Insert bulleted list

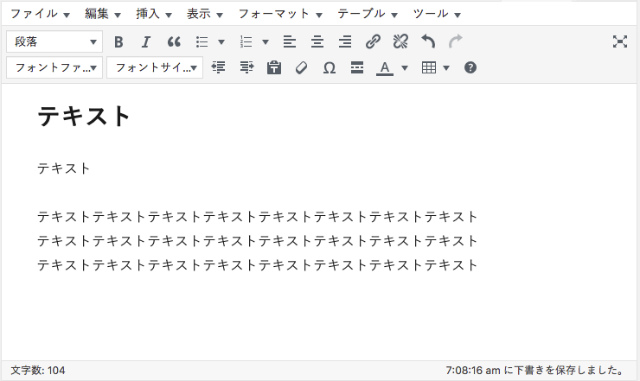(202, 42)
